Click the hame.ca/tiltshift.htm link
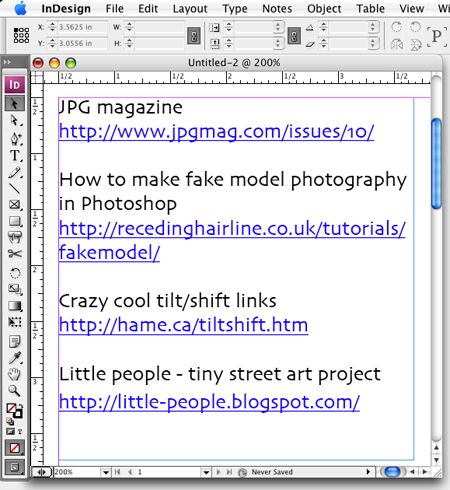Screen dimensions: 450x490 click(x=184, y=325)
